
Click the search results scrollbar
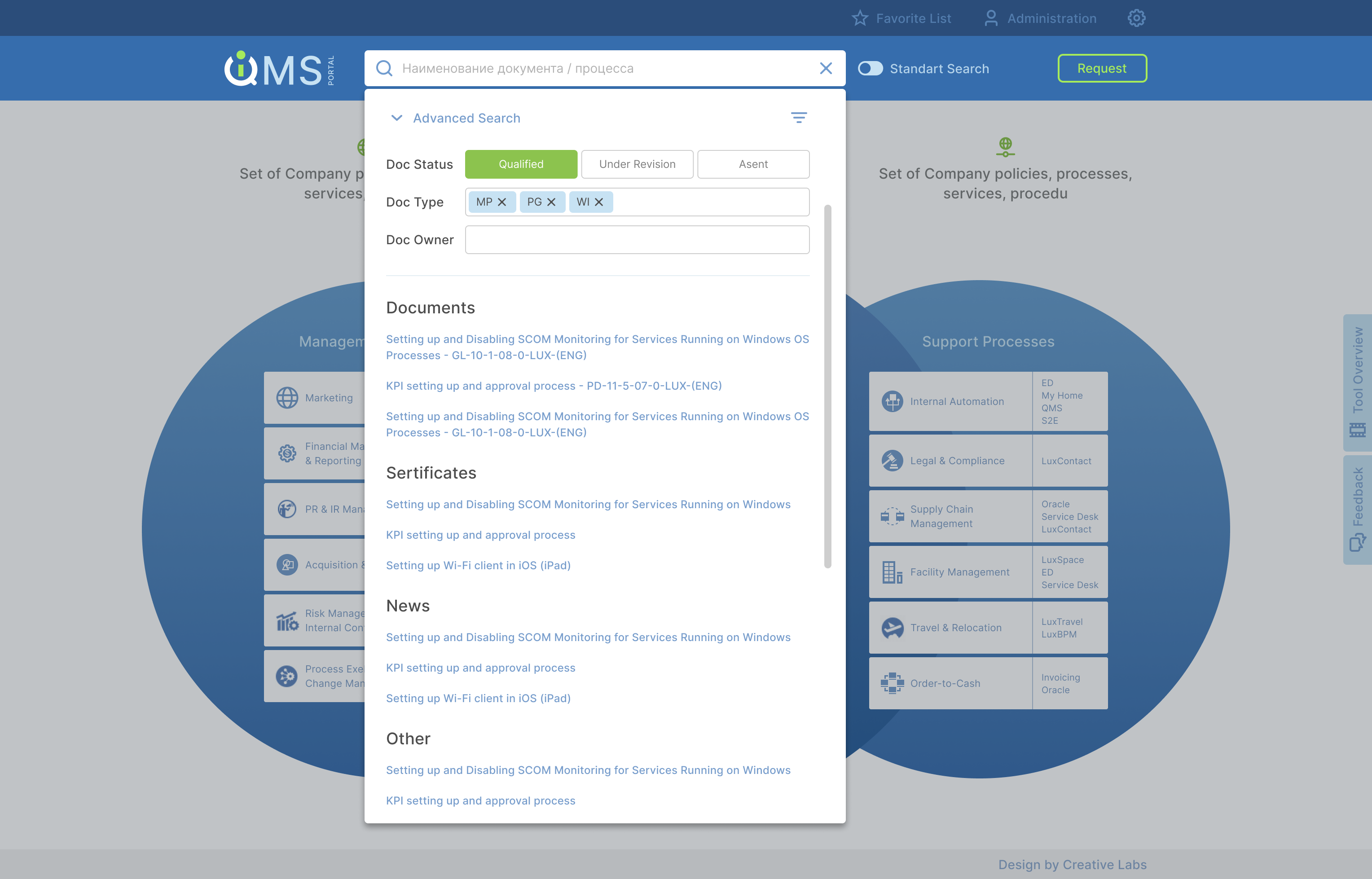pyautogui.click(x=827, y=387)
